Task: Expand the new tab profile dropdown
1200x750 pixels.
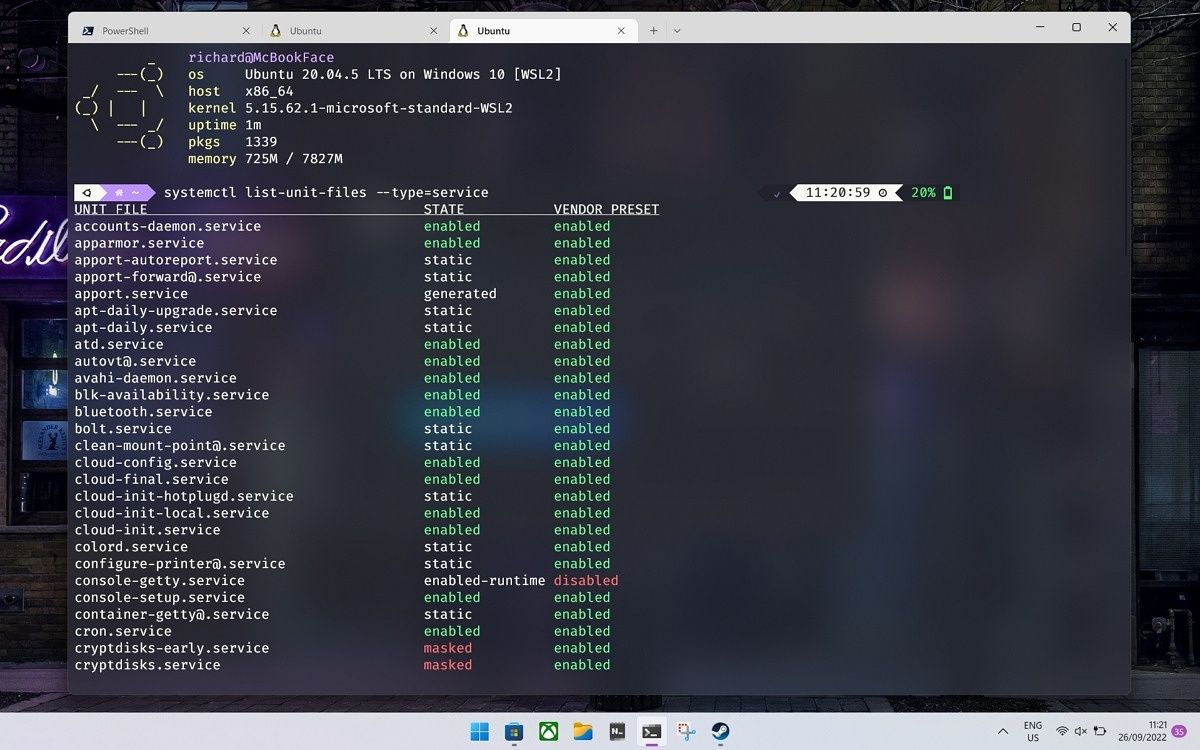Action: point(677,31)
